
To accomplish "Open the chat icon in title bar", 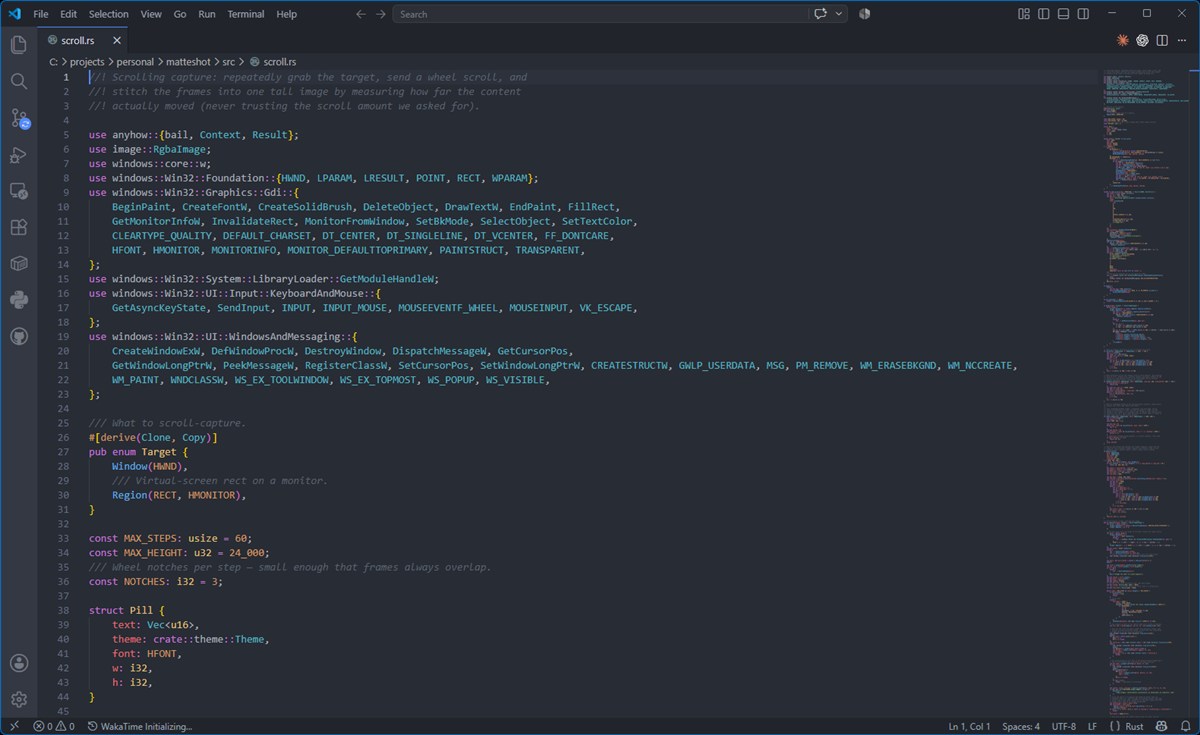I will 821,14.
